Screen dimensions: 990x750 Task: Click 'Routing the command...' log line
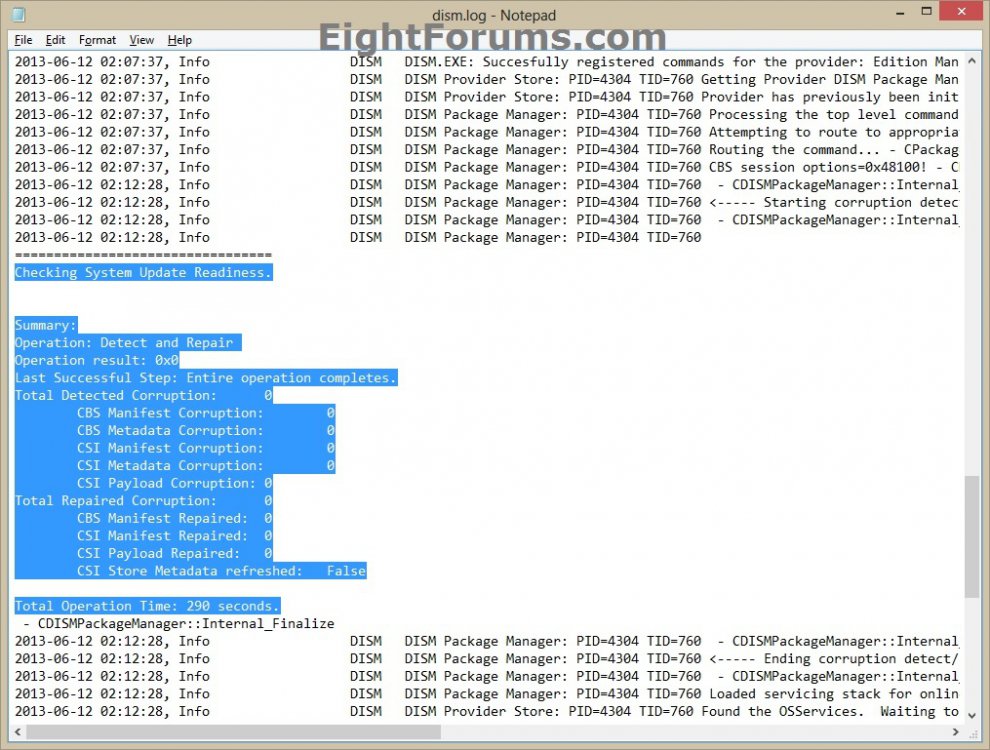486,150
